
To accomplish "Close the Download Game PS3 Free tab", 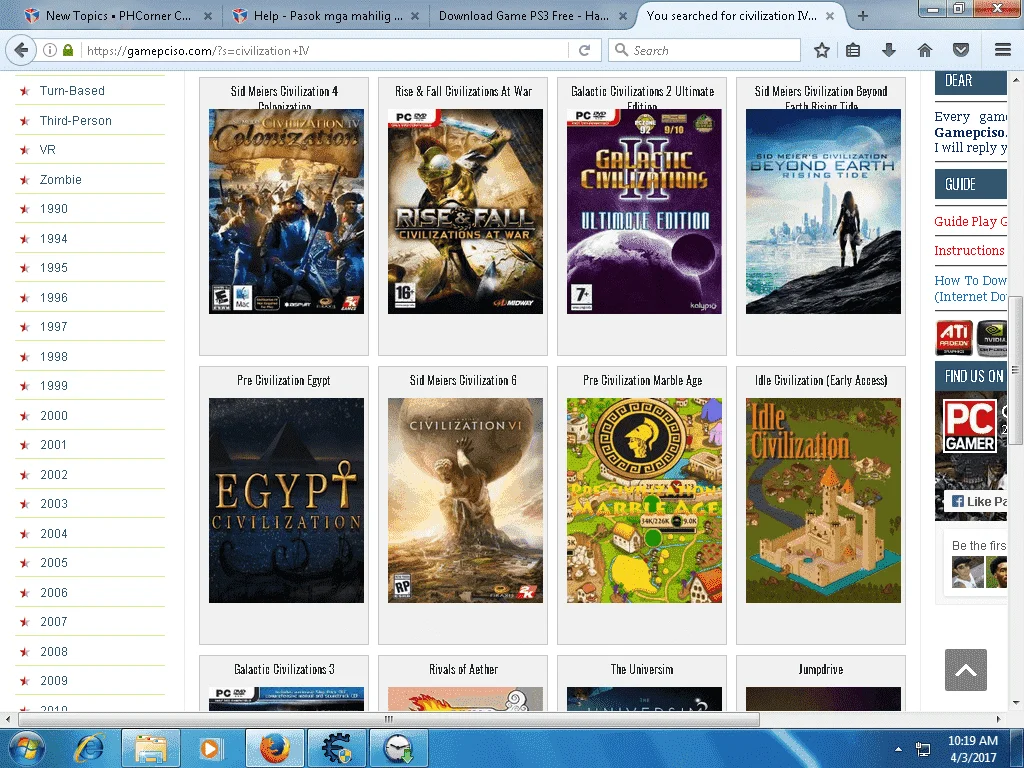I will [x=622, y=16].
